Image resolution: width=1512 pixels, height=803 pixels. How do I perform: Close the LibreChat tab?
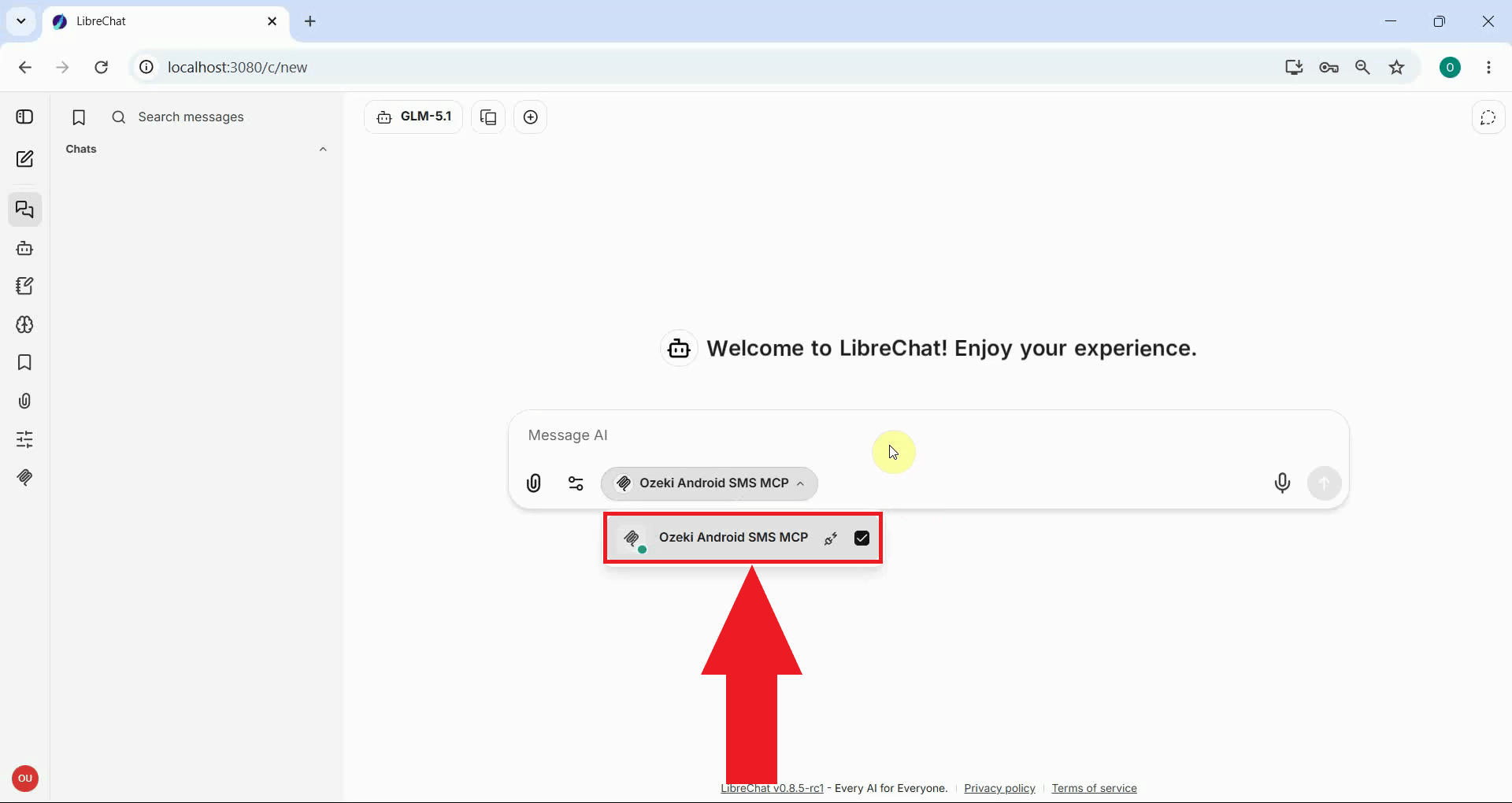[272, 21]
